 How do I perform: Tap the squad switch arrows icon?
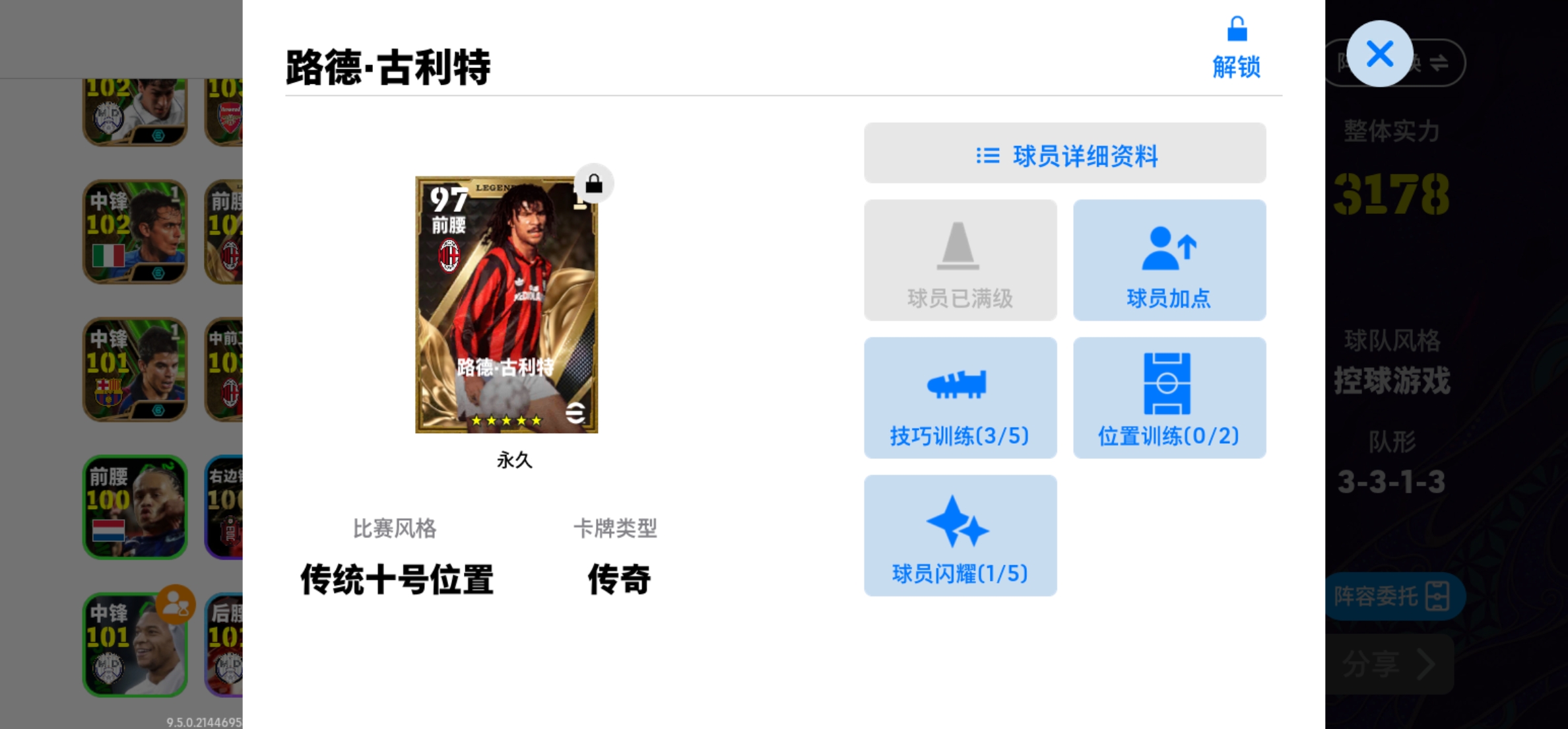coord(1439,63)
